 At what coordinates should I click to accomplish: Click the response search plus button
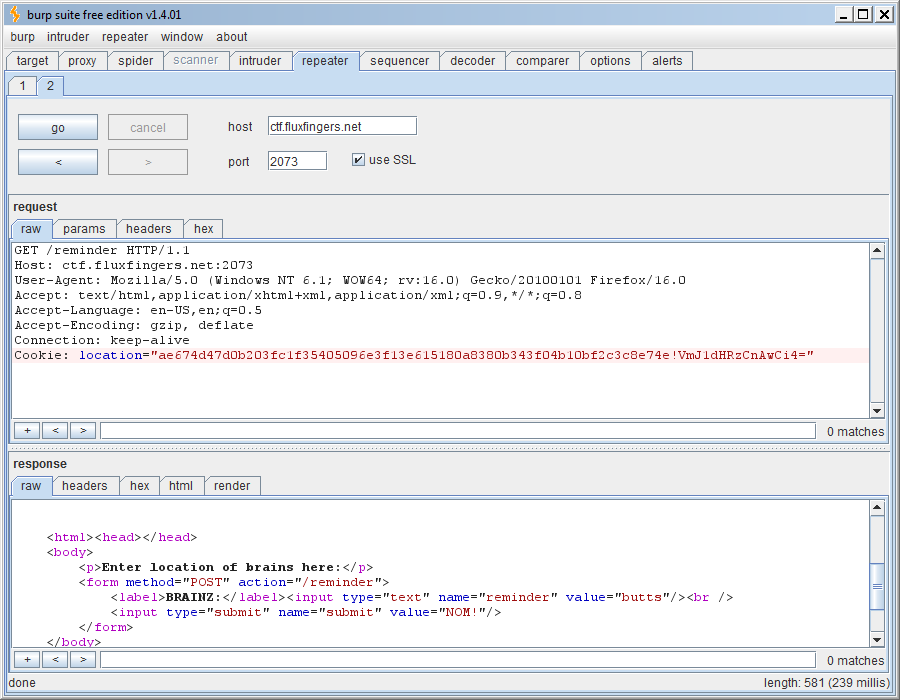coord(27,659)
